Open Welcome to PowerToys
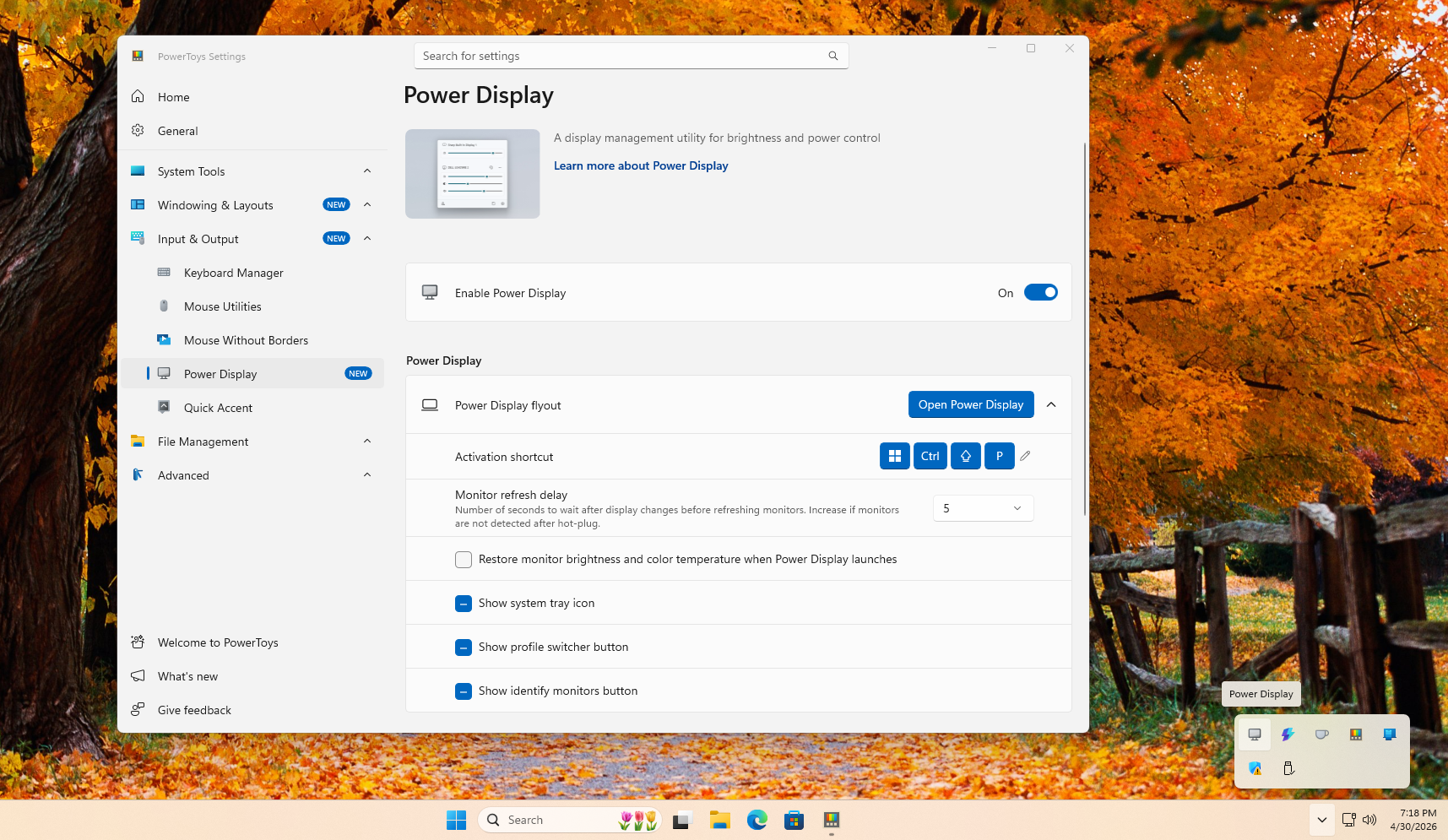 (x=252, y=642)
